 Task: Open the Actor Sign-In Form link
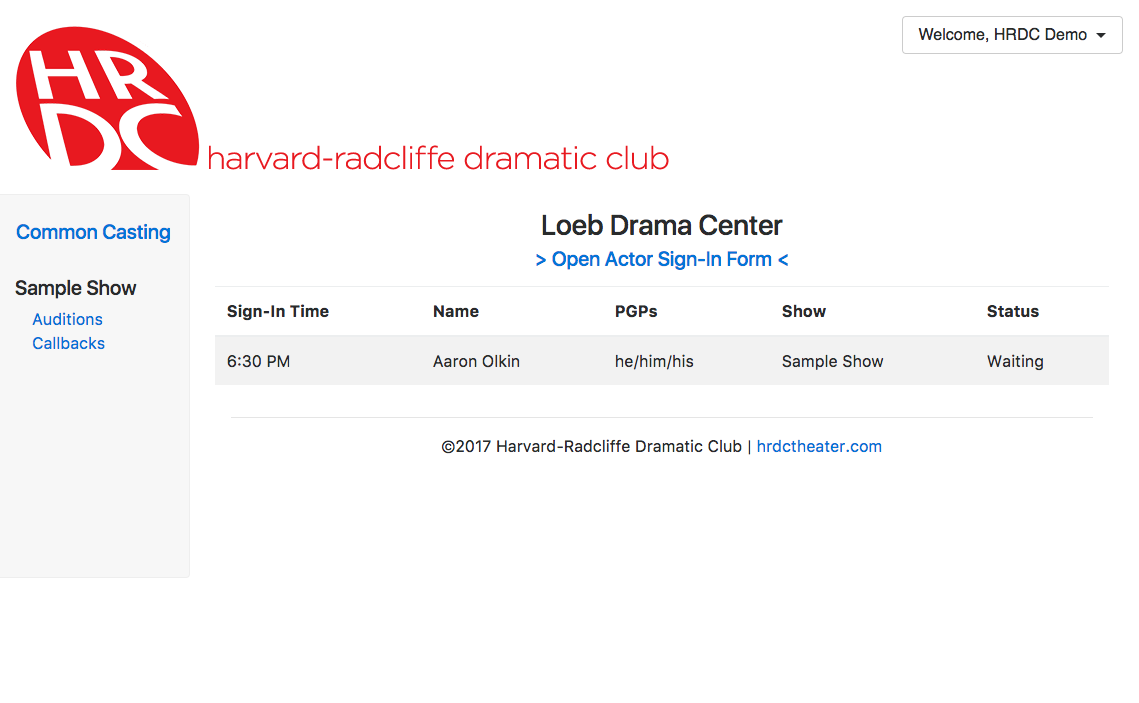click(662, 259)
